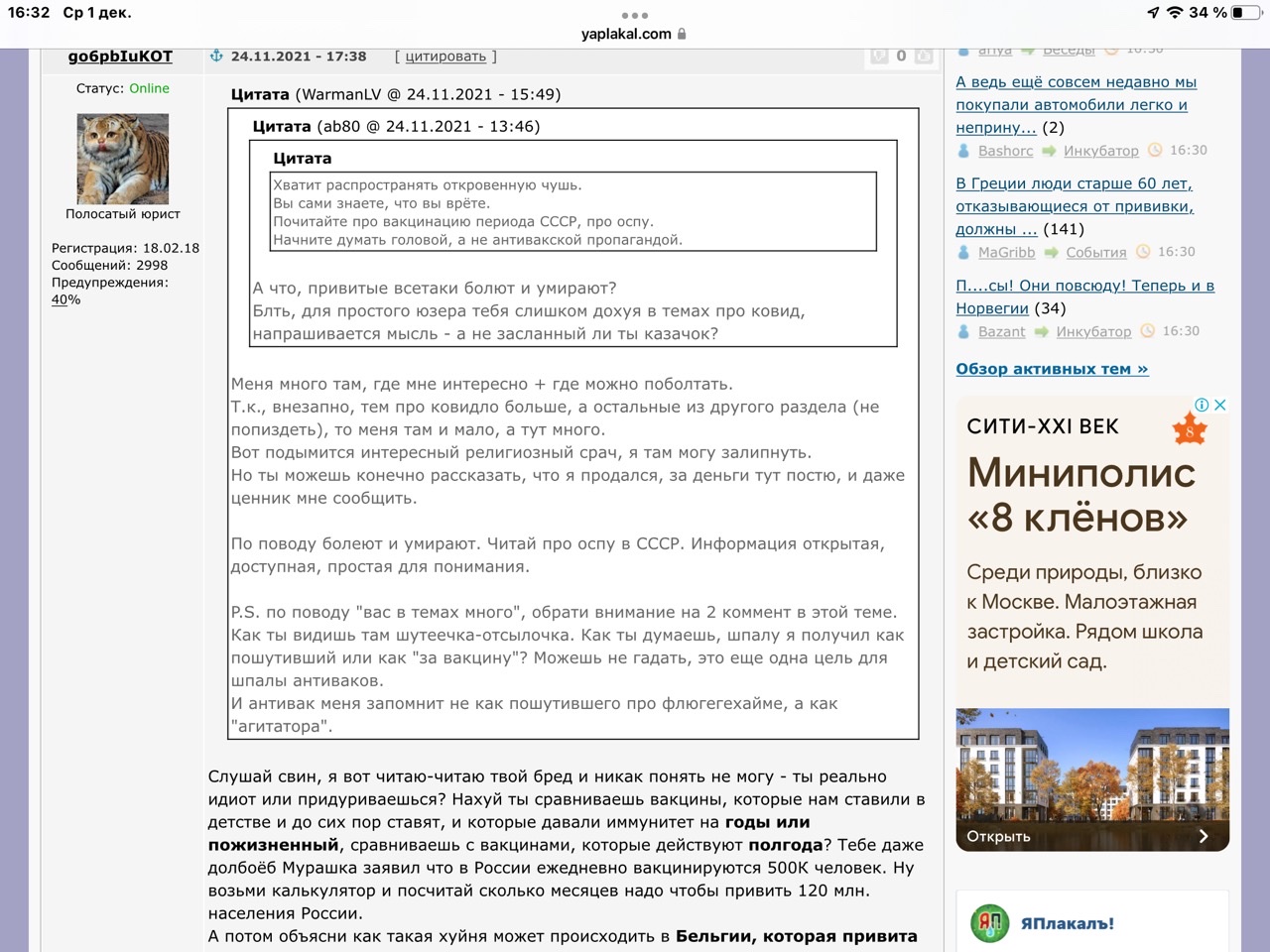Tap the yaplakal.com address bar

point(634,34)
